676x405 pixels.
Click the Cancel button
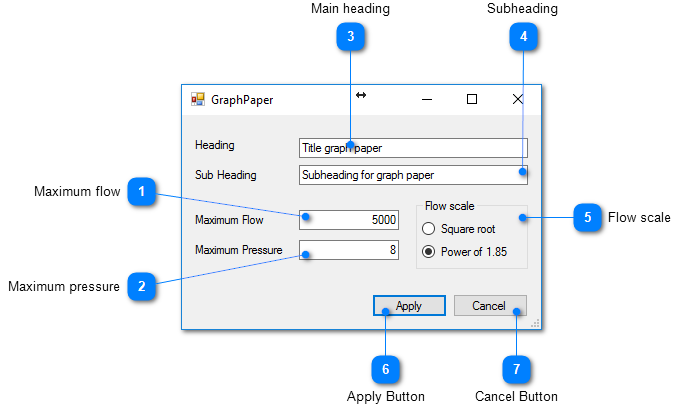tap(490, 306)
